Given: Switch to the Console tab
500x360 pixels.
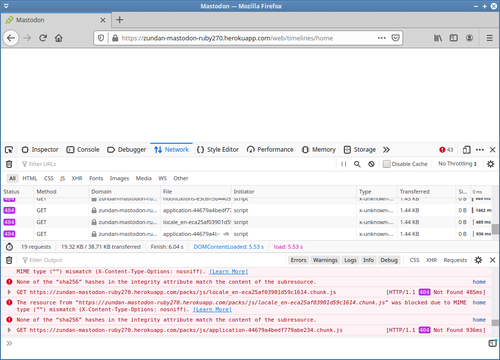Looking at the screenshot, I should [x=83, y=150].
